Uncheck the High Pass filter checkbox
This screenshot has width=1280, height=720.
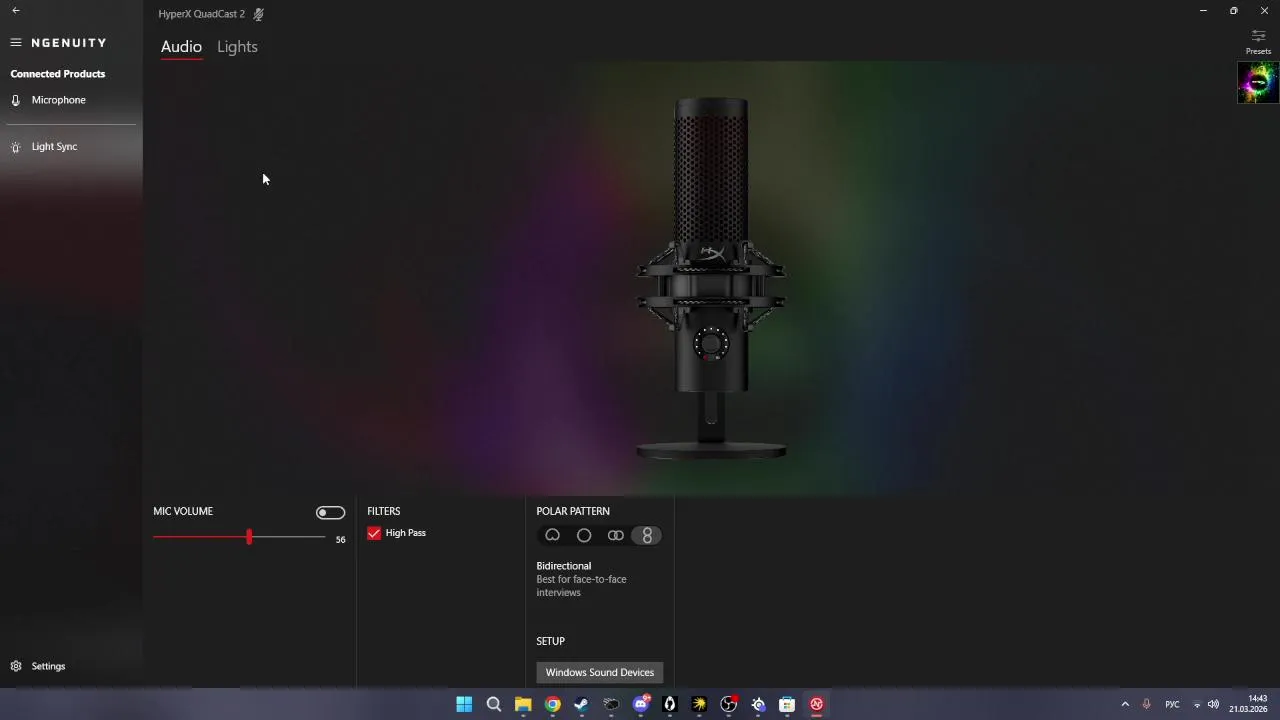[x=374, y=533]
